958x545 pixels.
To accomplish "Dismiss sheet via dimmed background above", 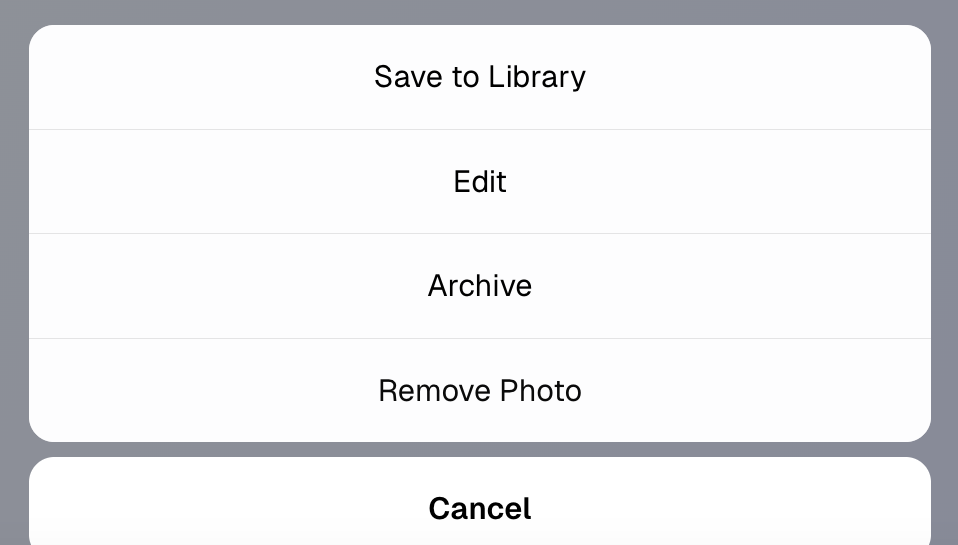I will [x=480, y=11].
